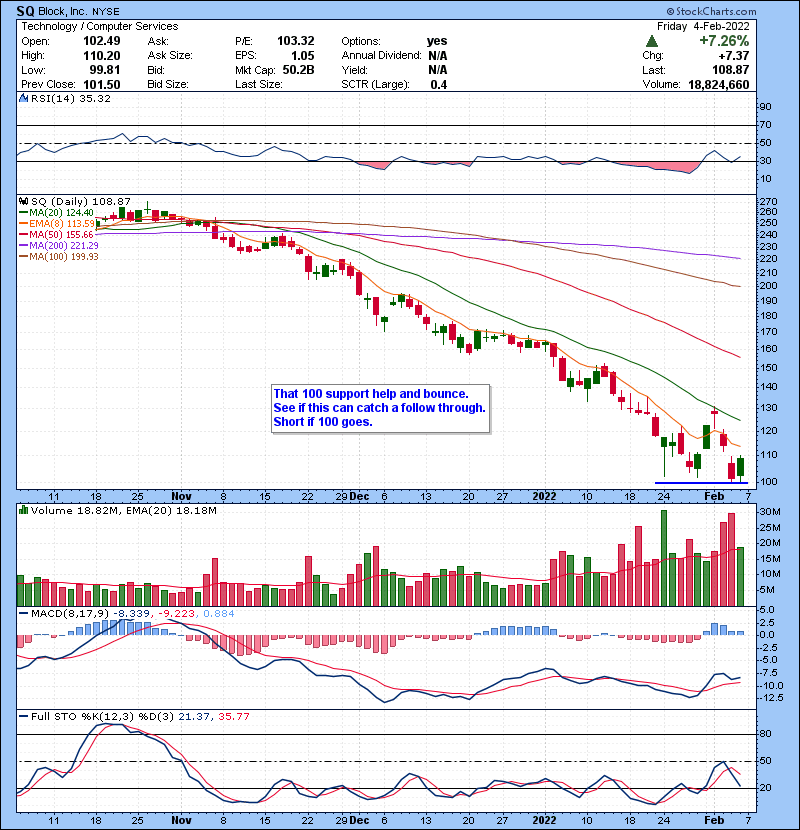
Task: Click the Volume 18.82M, EMA(20) 18.18M label
Action: 124,511
